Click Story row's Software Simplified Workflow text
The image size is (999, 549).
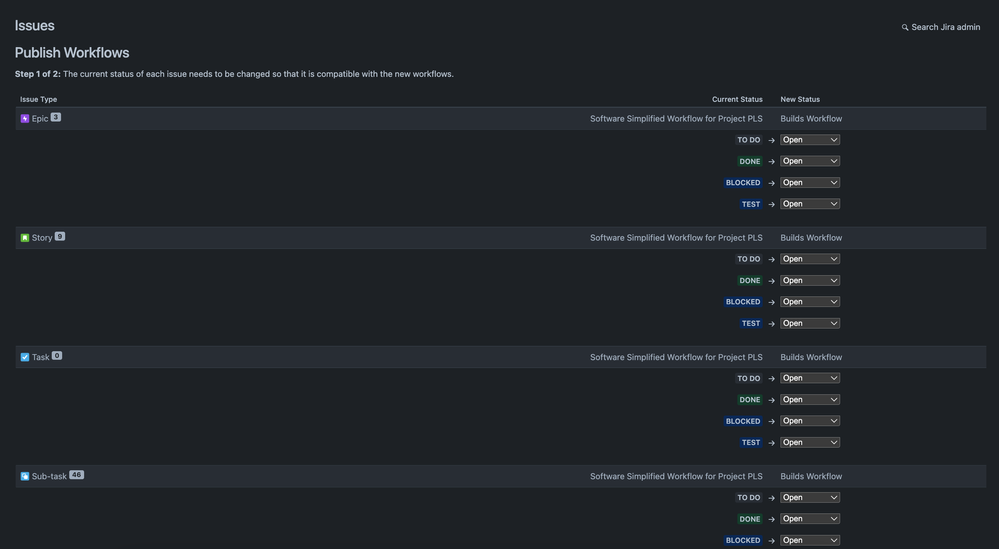[x=676, y=238]
